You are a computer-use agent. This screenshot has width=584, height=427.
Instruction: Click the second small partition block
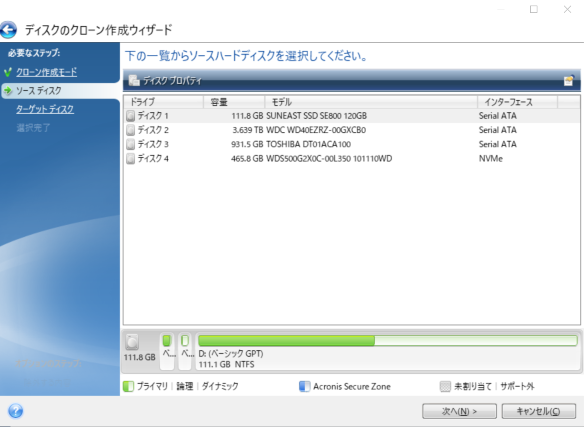pyautogui.click(x=185, y=340)
